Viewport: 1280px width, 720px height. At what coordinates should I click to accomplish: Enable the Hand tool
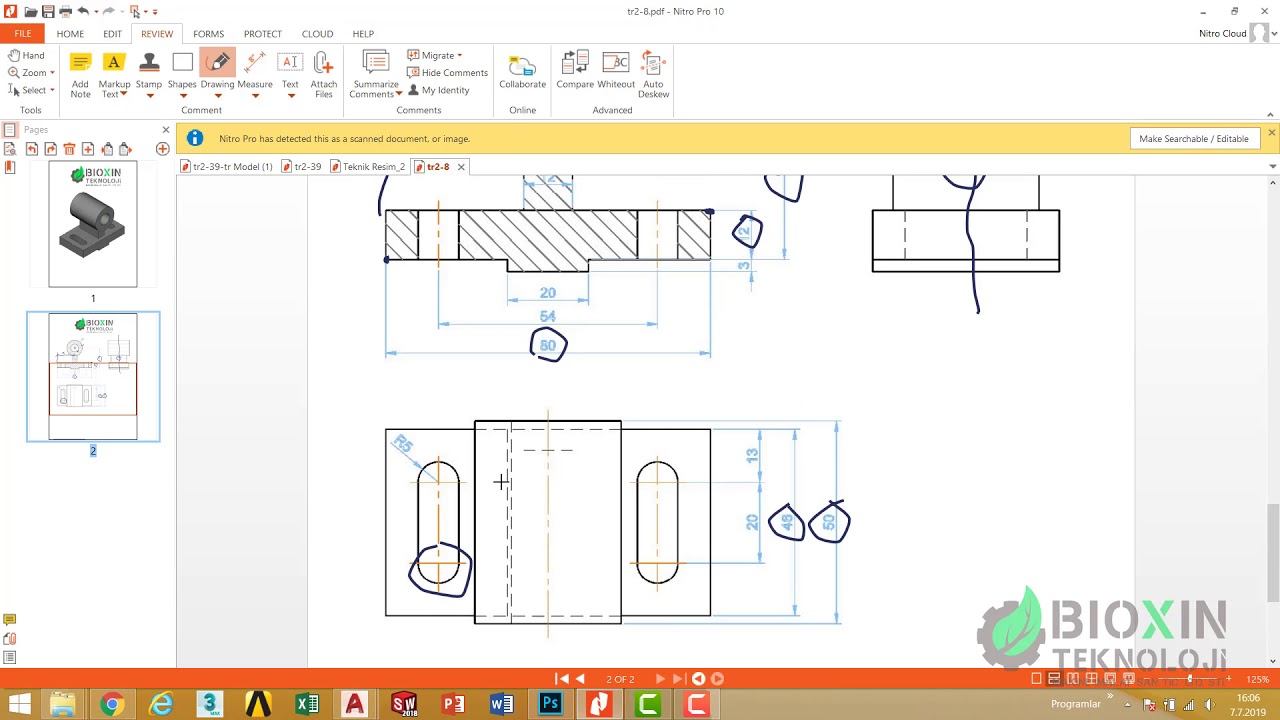coord(26,56)
